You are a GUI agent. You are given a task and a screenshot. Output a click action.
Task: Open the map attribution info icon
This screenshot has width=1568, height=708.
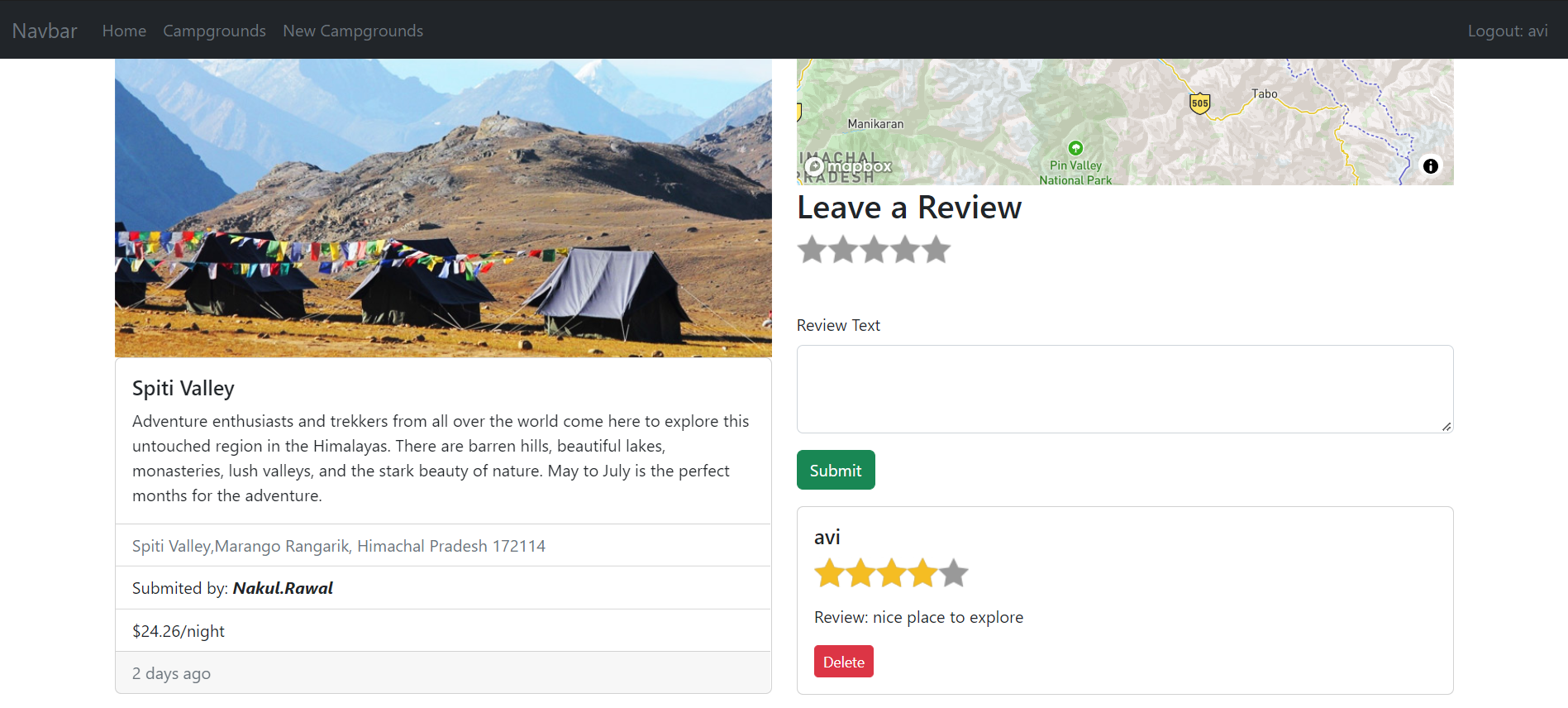(1431, 166)
